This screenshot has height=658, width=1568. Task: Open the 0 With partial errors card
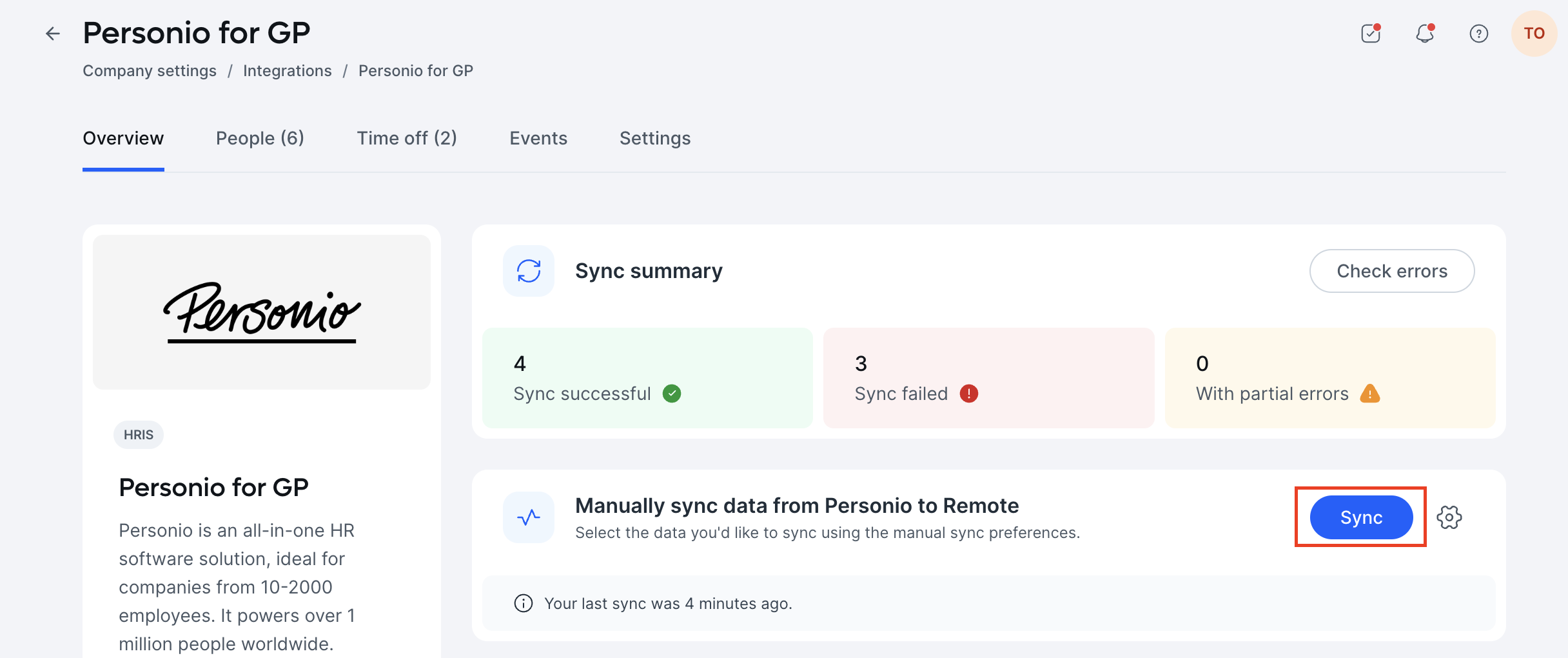point(1330,378)
